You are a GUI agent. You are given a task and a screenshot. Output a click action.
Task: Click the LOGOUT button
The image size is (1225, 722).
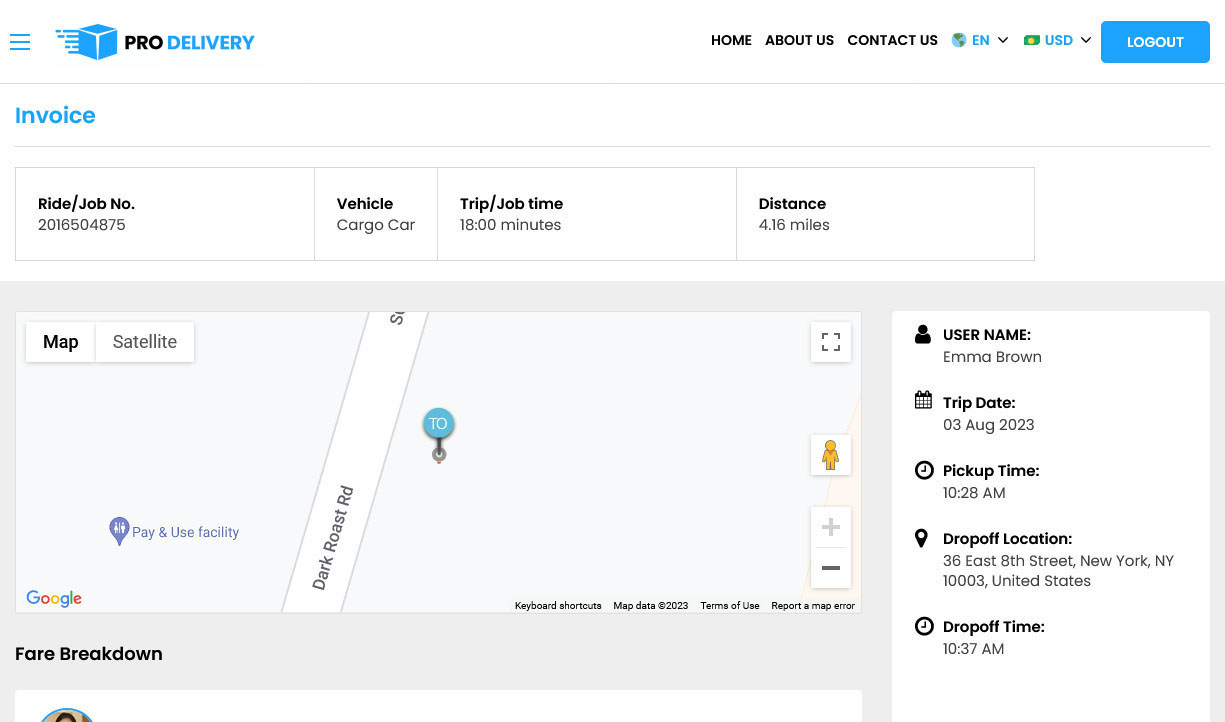coord(1155,42)
